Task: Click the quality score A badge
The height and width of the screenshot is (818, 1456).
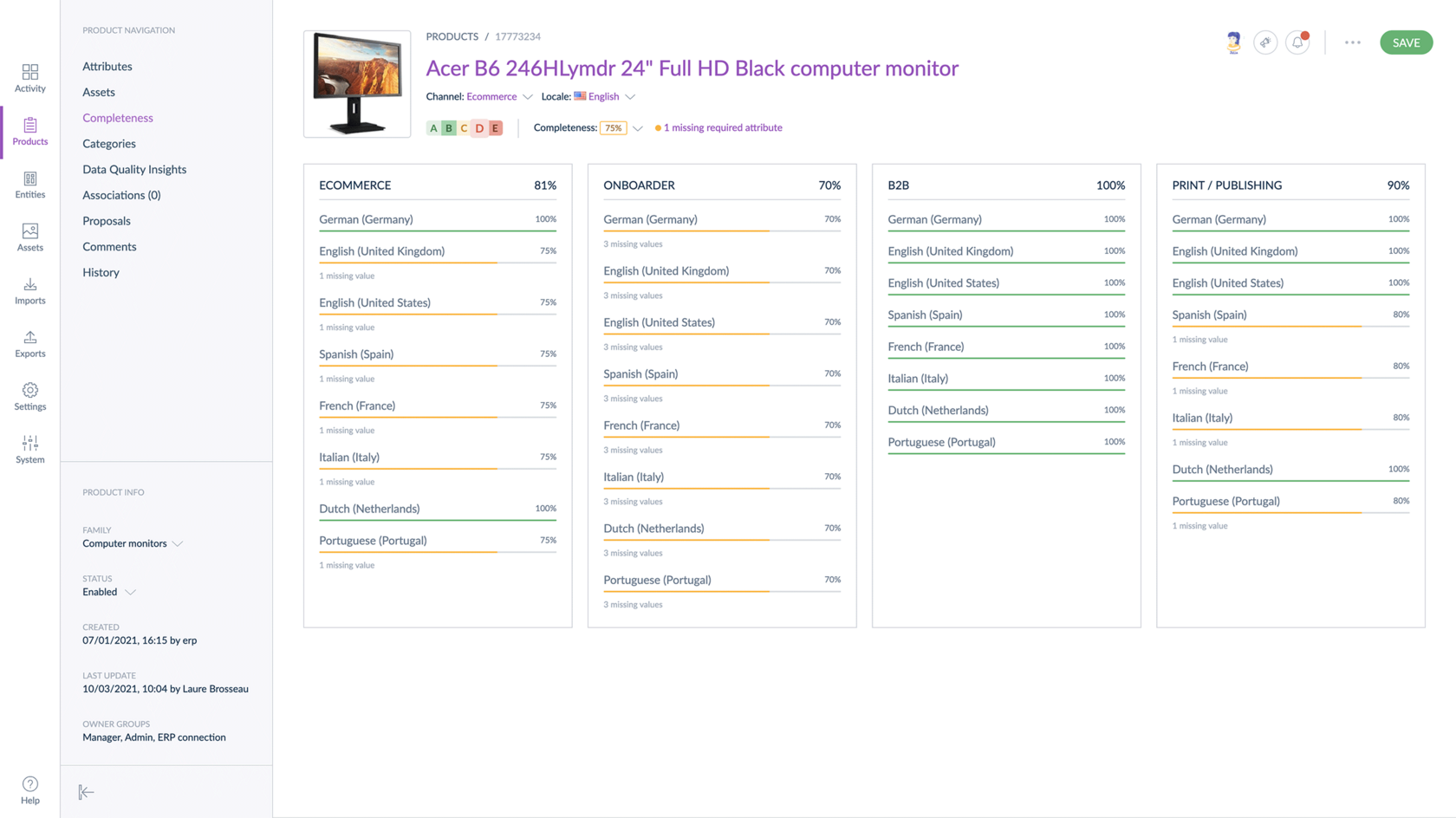Action: [x=433, y=128]
